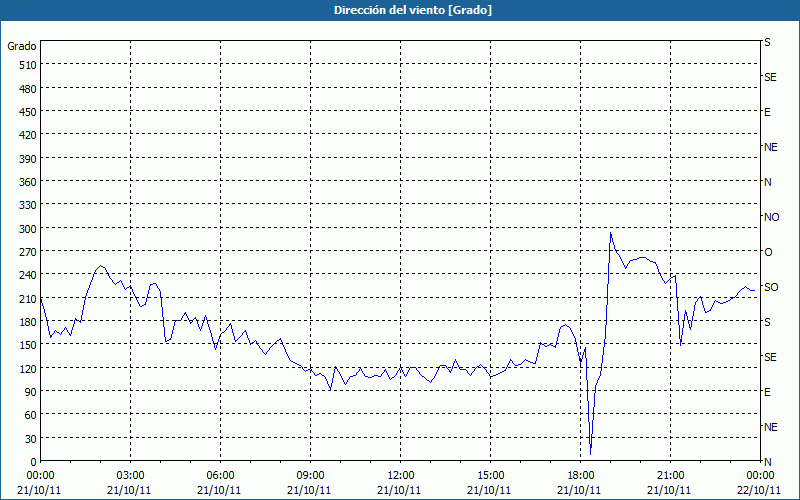The height and width of the screenshot is (500, 800).
Task: Select the 00:00 label above date 21/10/11
Action: tap(40, 476)
